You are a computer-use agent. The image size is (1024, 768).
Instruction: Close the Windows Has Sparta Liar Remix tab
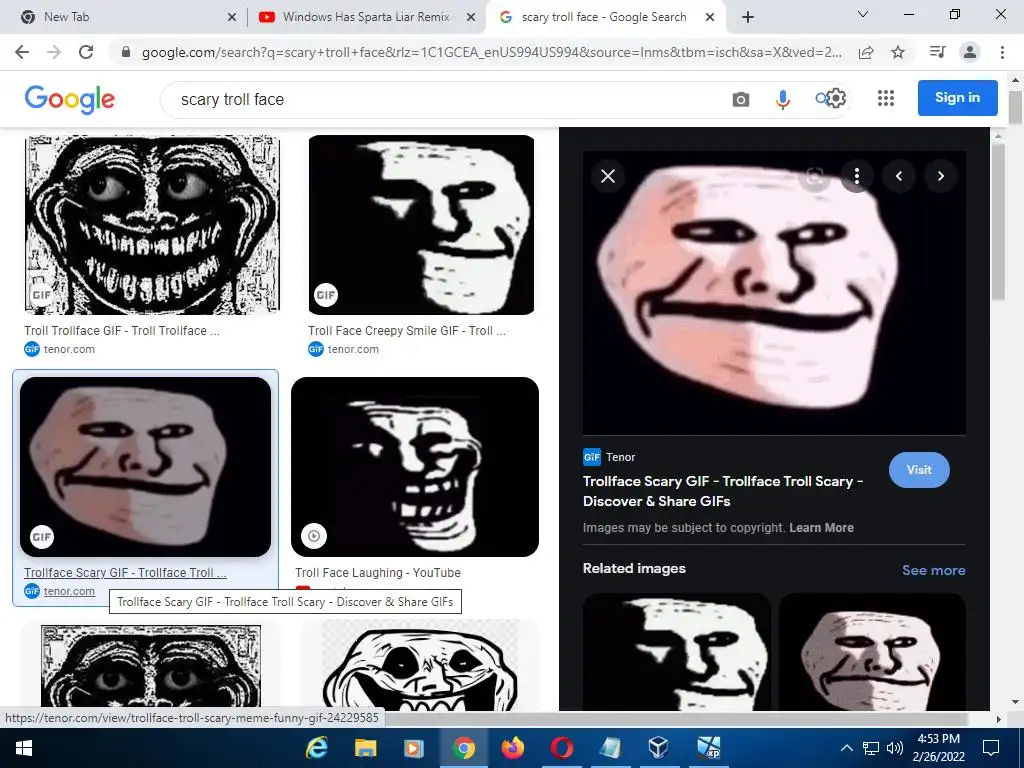click(x=471, y=18)
